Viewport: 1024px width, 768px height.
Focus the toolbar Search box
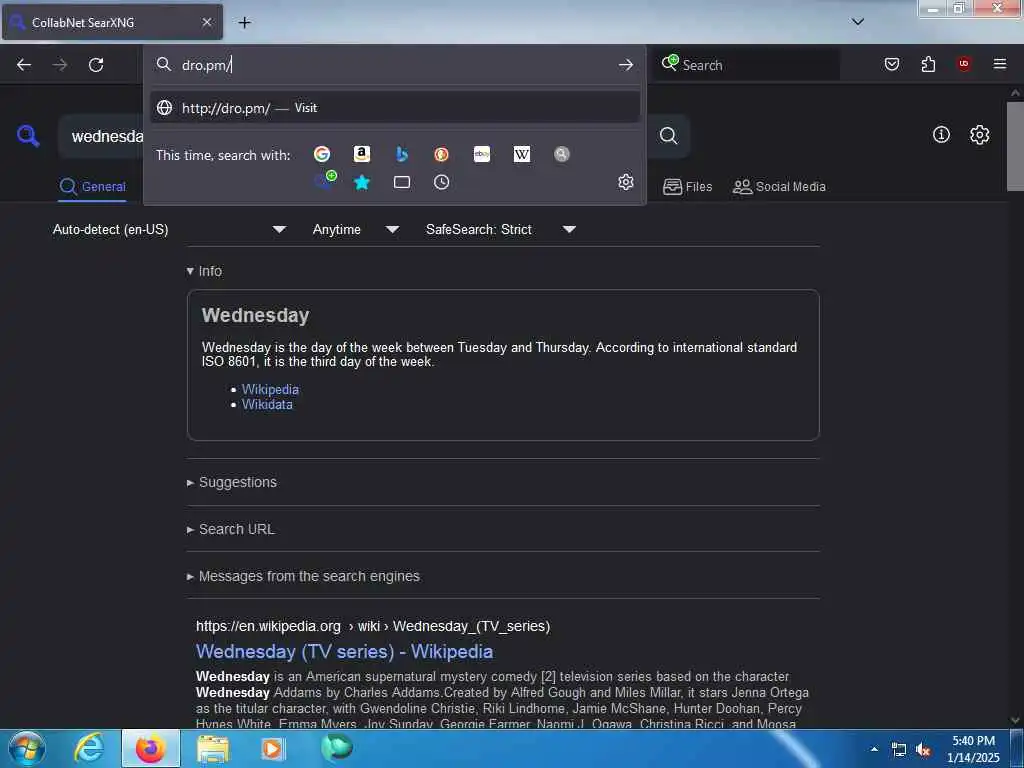(x=746, y=65)
